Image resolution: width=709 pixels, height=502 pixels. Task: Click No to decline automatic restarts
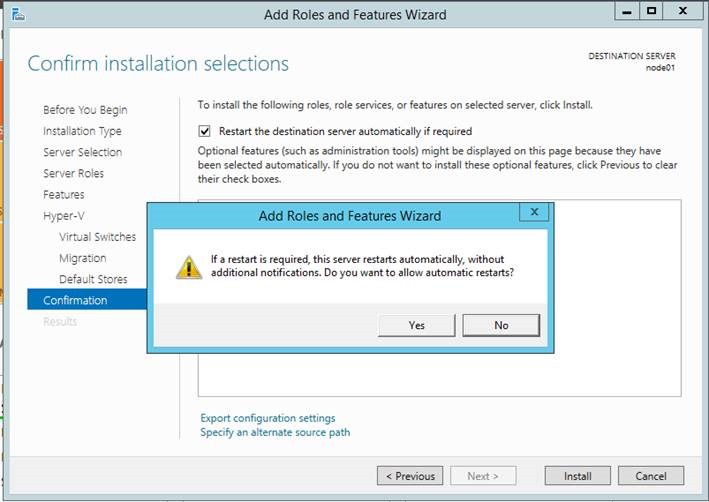[501, 325]
